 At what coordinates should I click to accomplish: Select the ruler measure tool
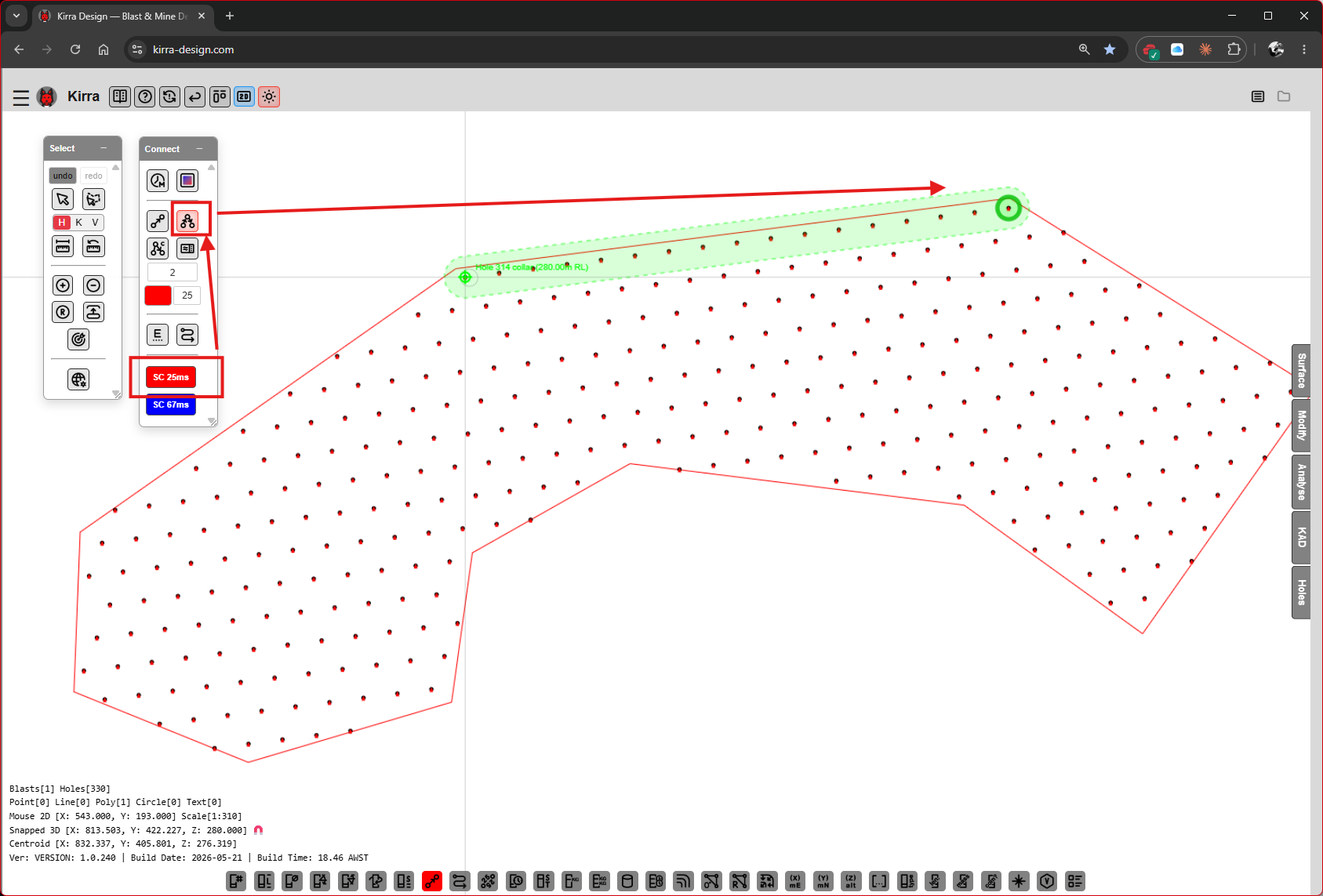click(63, 246)
